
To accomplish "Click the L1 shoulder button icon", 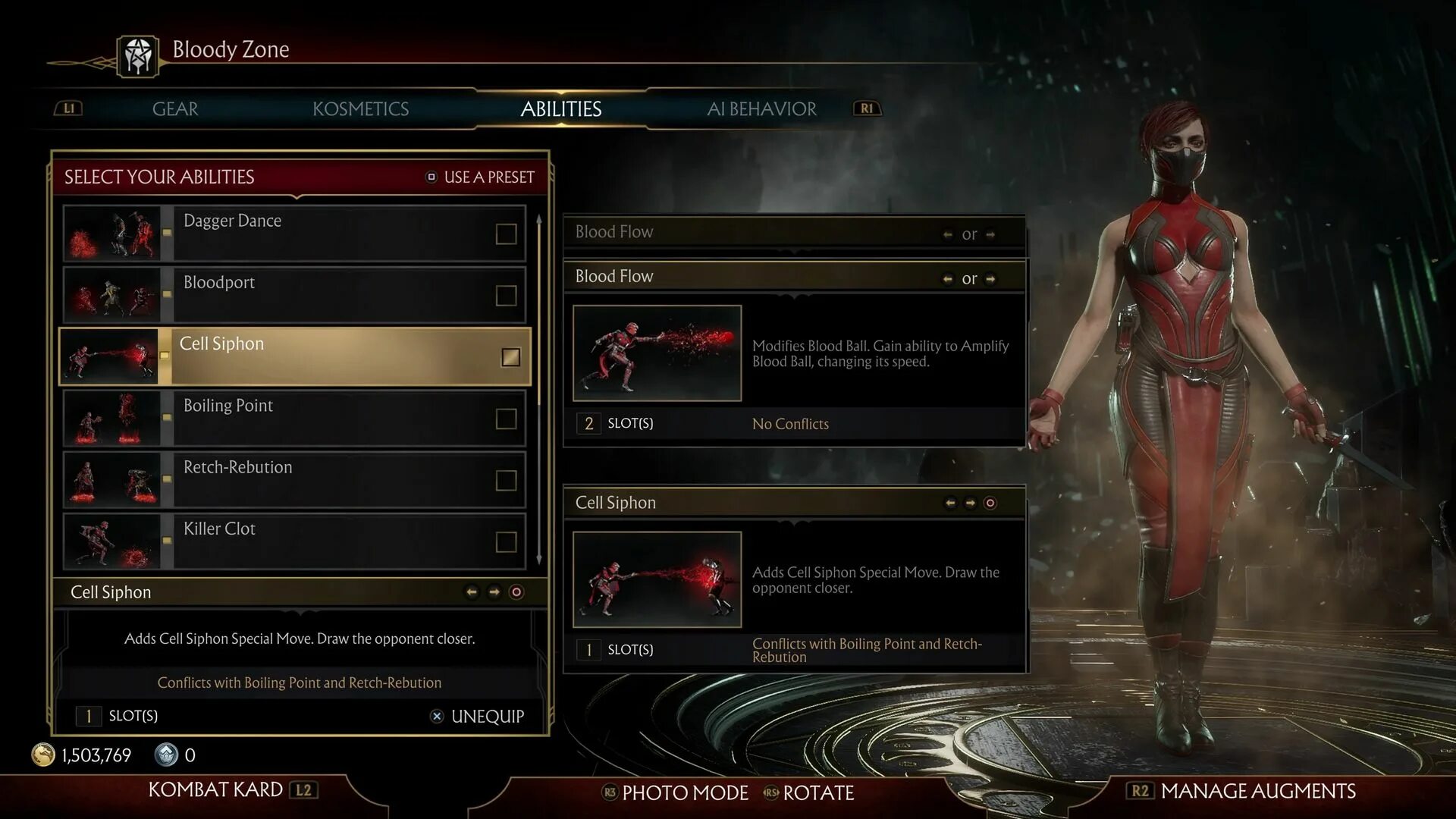I will (x=68, y=108).
